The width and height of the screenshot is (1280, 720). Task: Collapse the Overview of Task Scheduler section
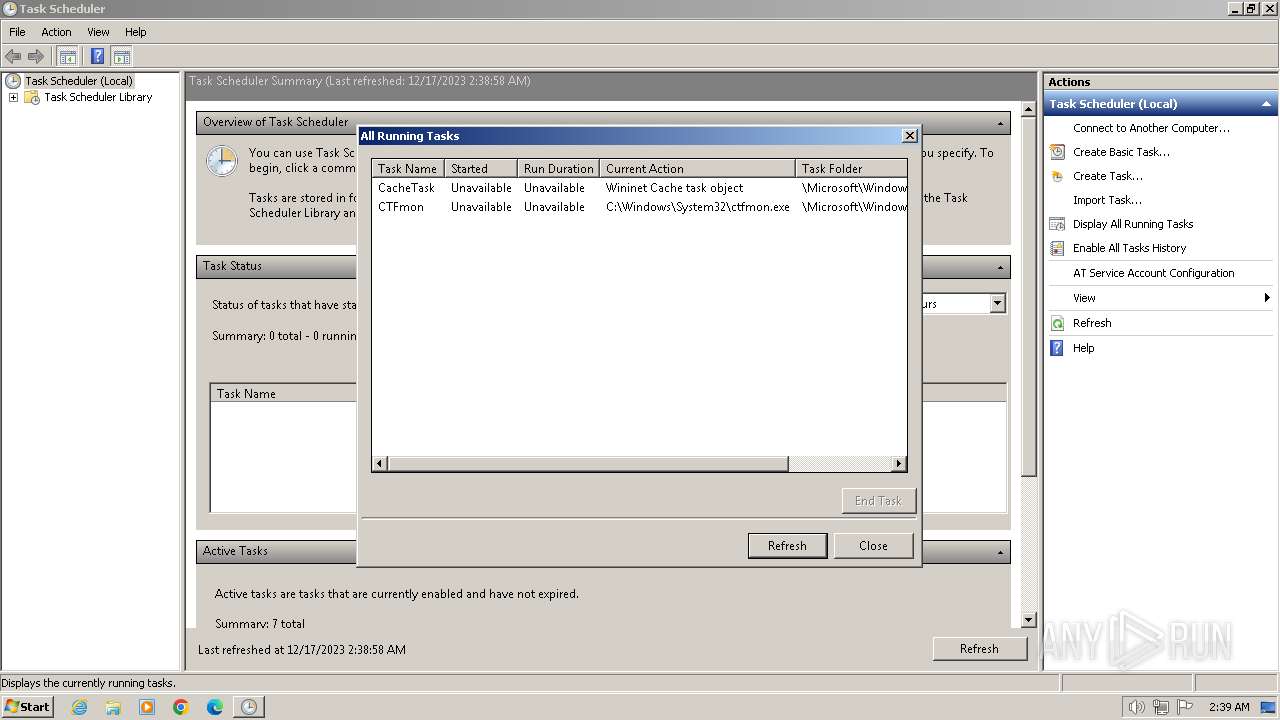tap(1000, 123)
